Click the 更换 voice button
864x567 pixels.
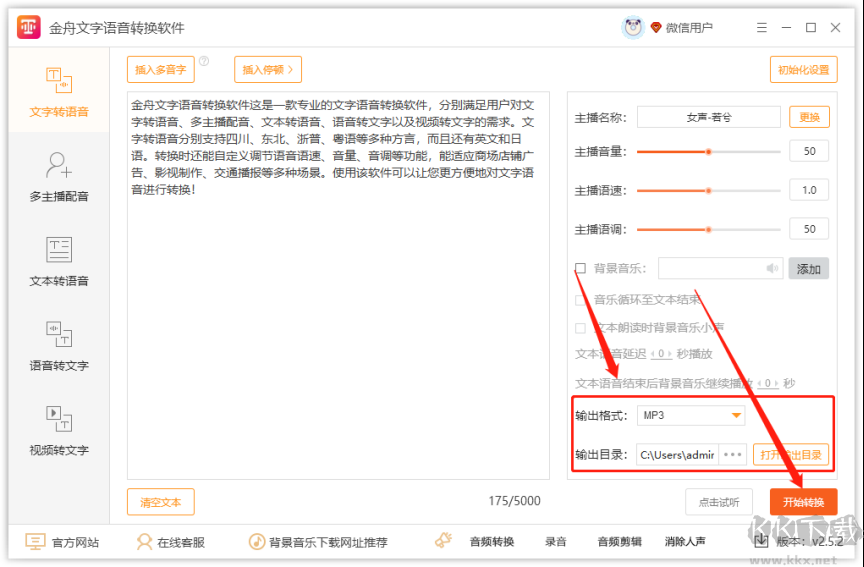tap(809, 117)
